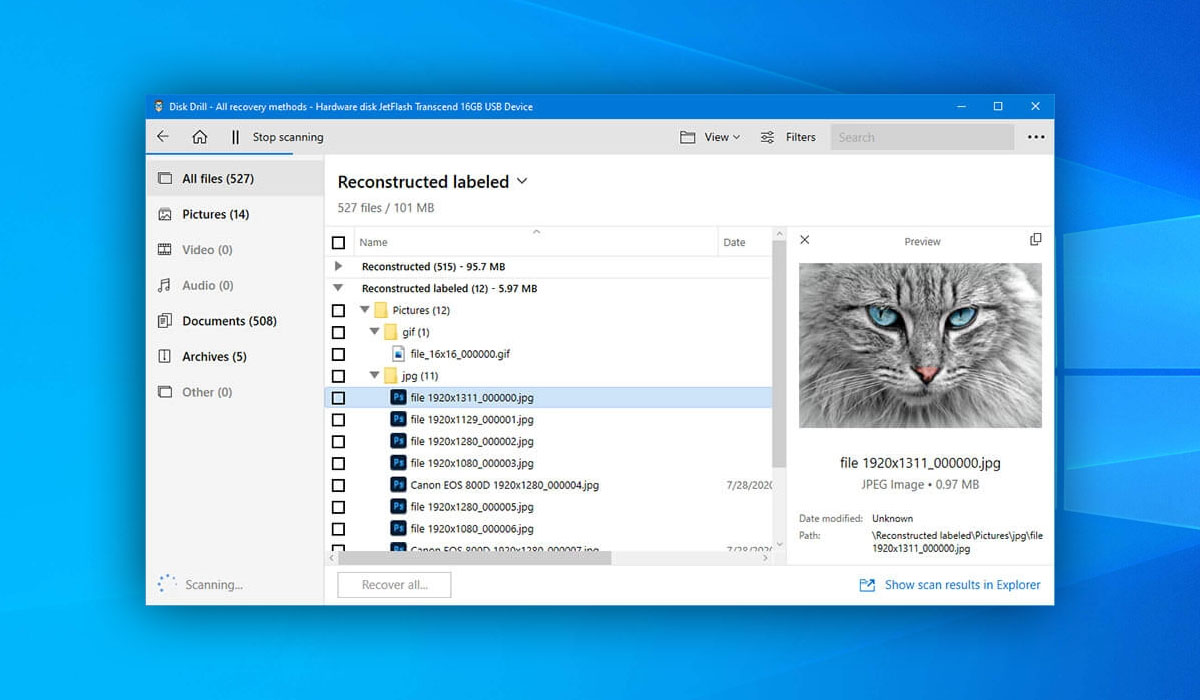Click Stop scanning
Viewport: 1200px width, 700px height.
pyautogui.click(x=288, y=137)
